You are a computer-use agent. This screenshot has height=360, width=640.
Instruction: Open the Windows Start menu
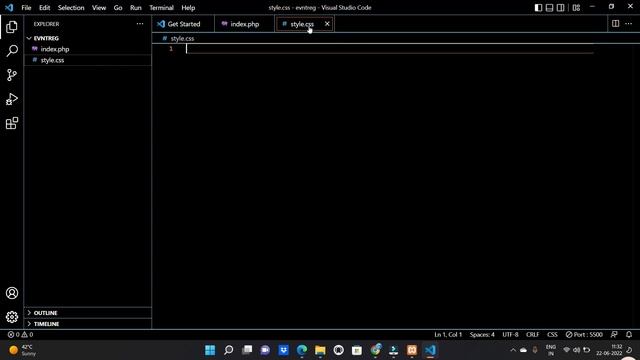210,350
